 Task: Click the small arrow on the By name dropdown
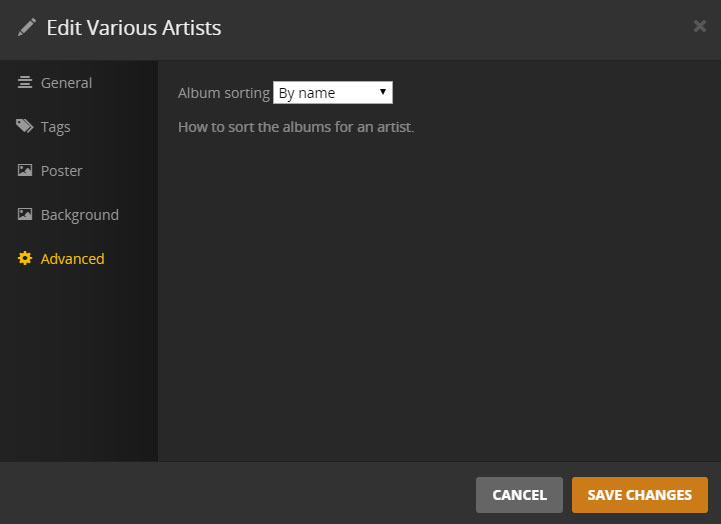tap(383, 92)
